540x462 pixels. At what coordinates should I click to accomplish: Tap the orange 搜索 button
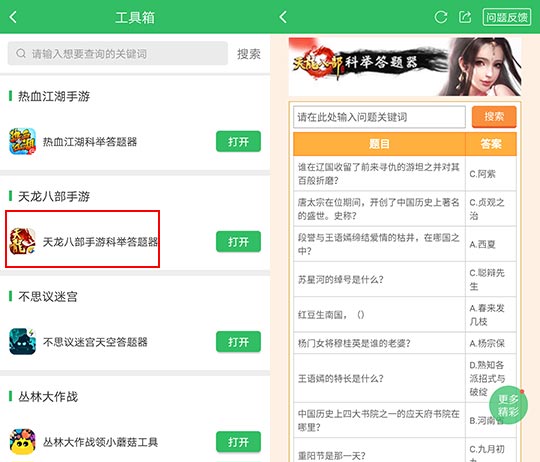point(494,117)
